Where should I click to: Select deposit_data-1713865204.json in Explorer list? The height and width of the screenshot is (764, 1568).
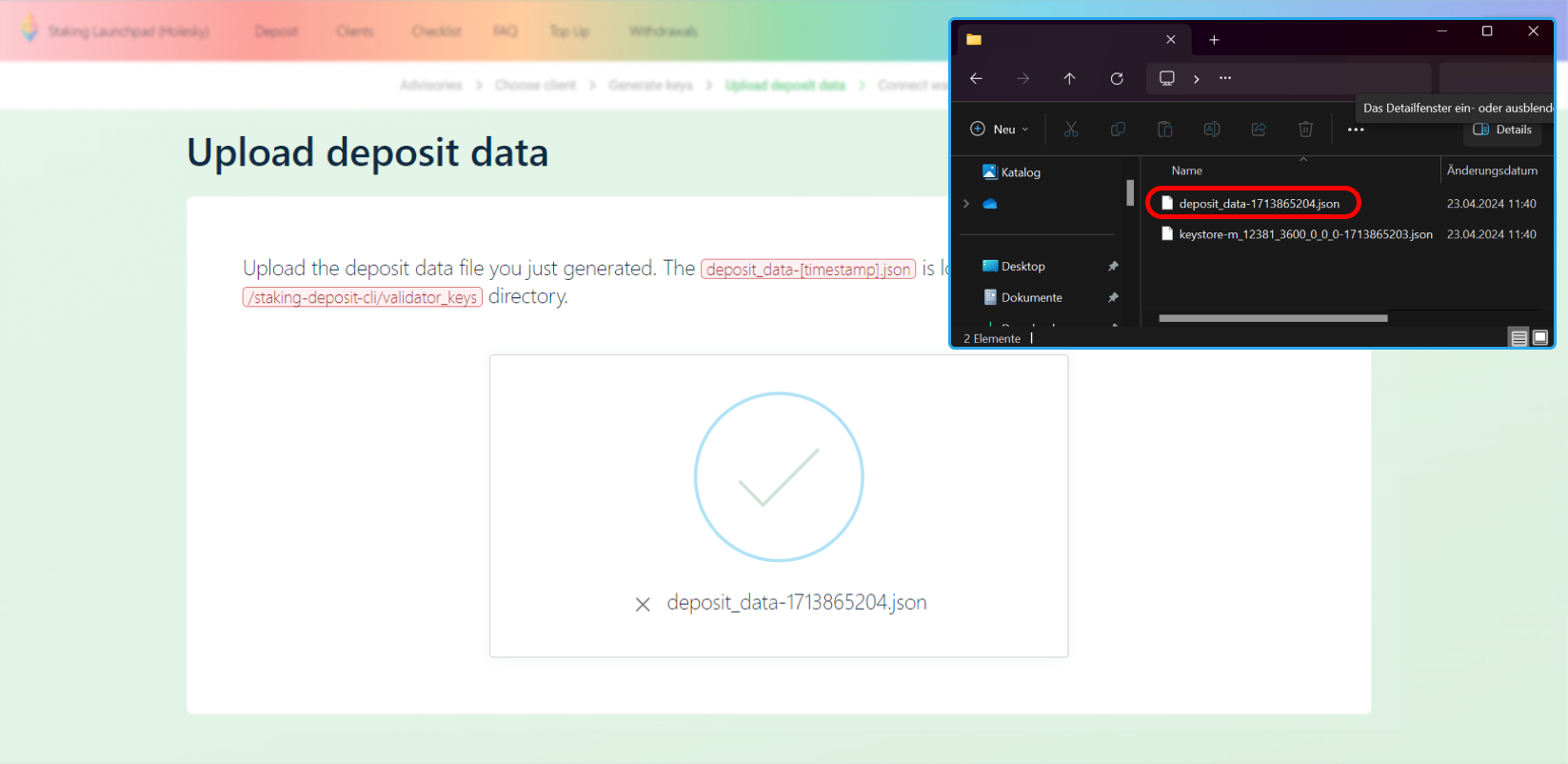[1259, 204]
